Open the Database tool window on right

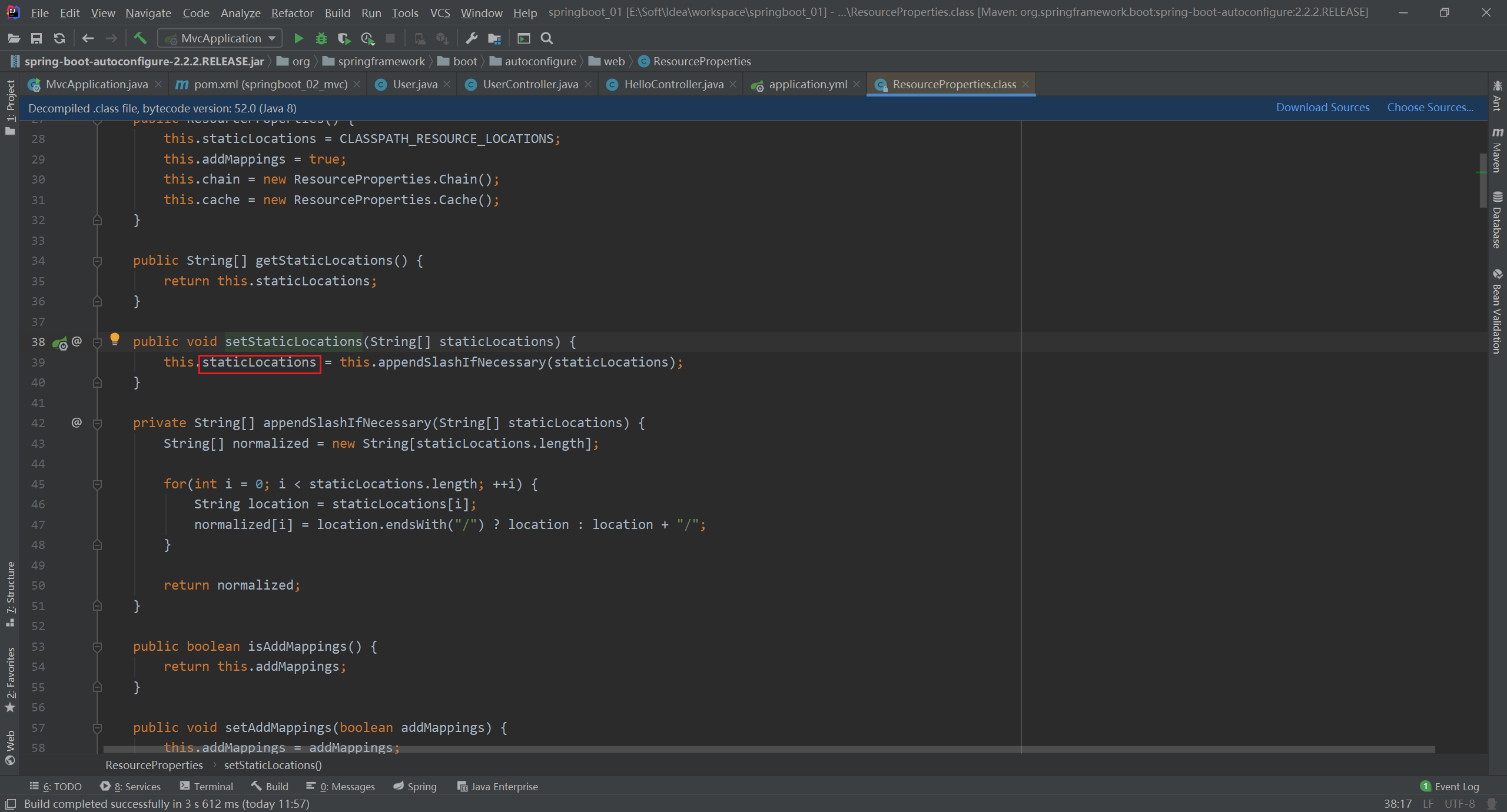(1497, 219)
